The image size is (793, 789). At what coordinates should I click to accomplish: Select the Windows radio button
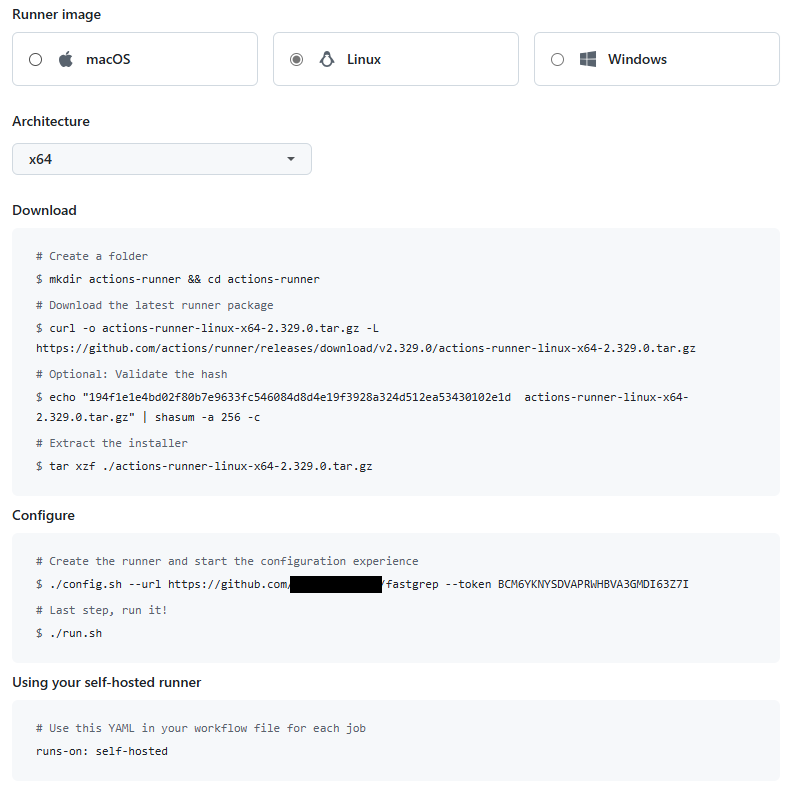coord(558,59)
